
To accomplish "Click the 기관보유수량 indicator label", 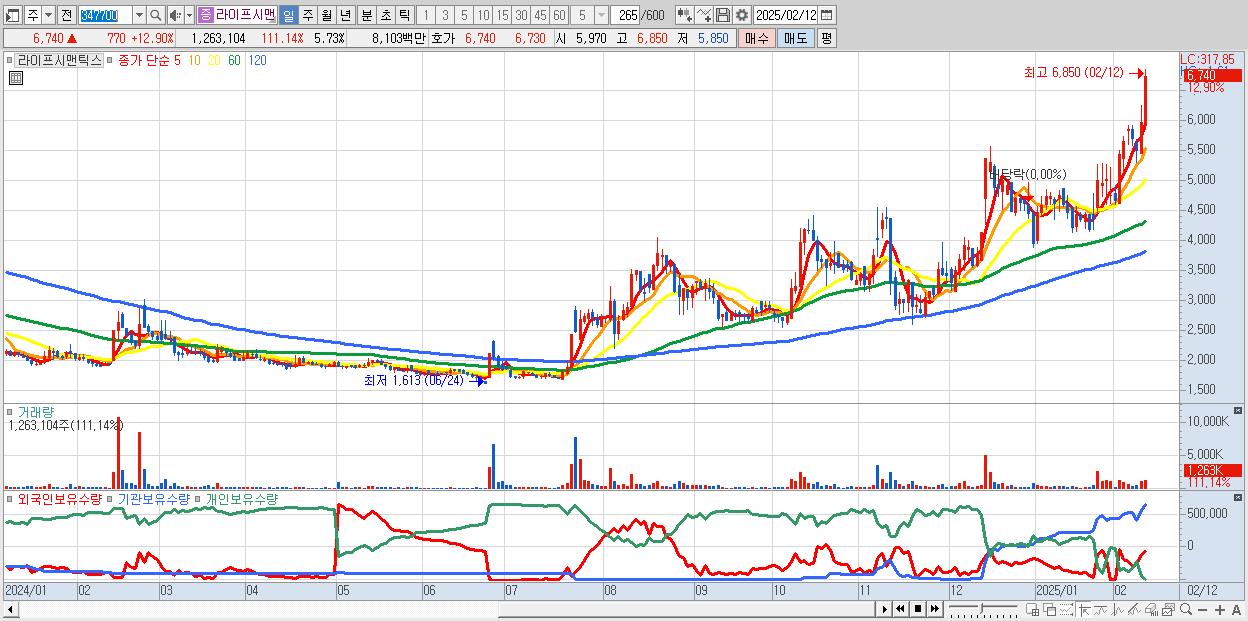I will click(x=154, y=498).
